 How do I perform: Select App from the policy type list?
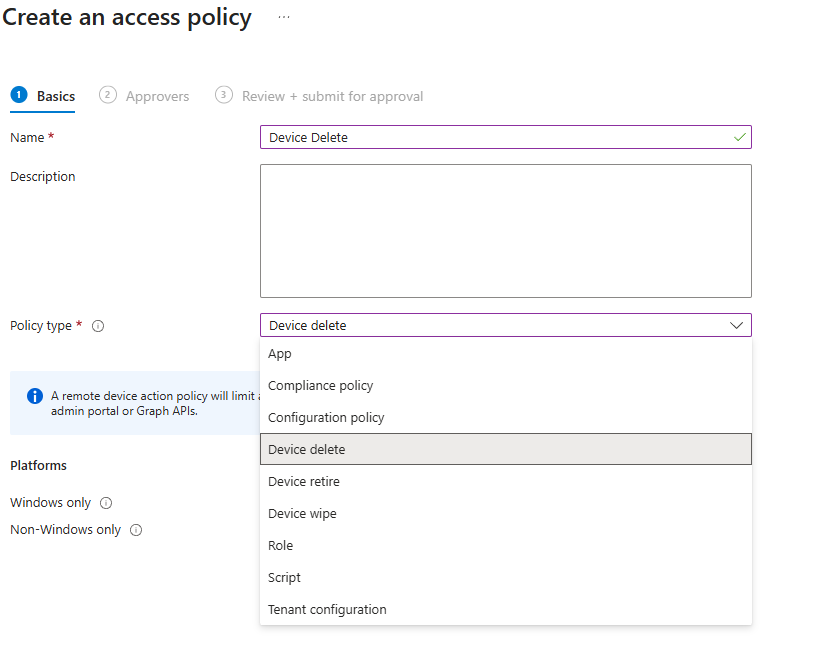280,354
